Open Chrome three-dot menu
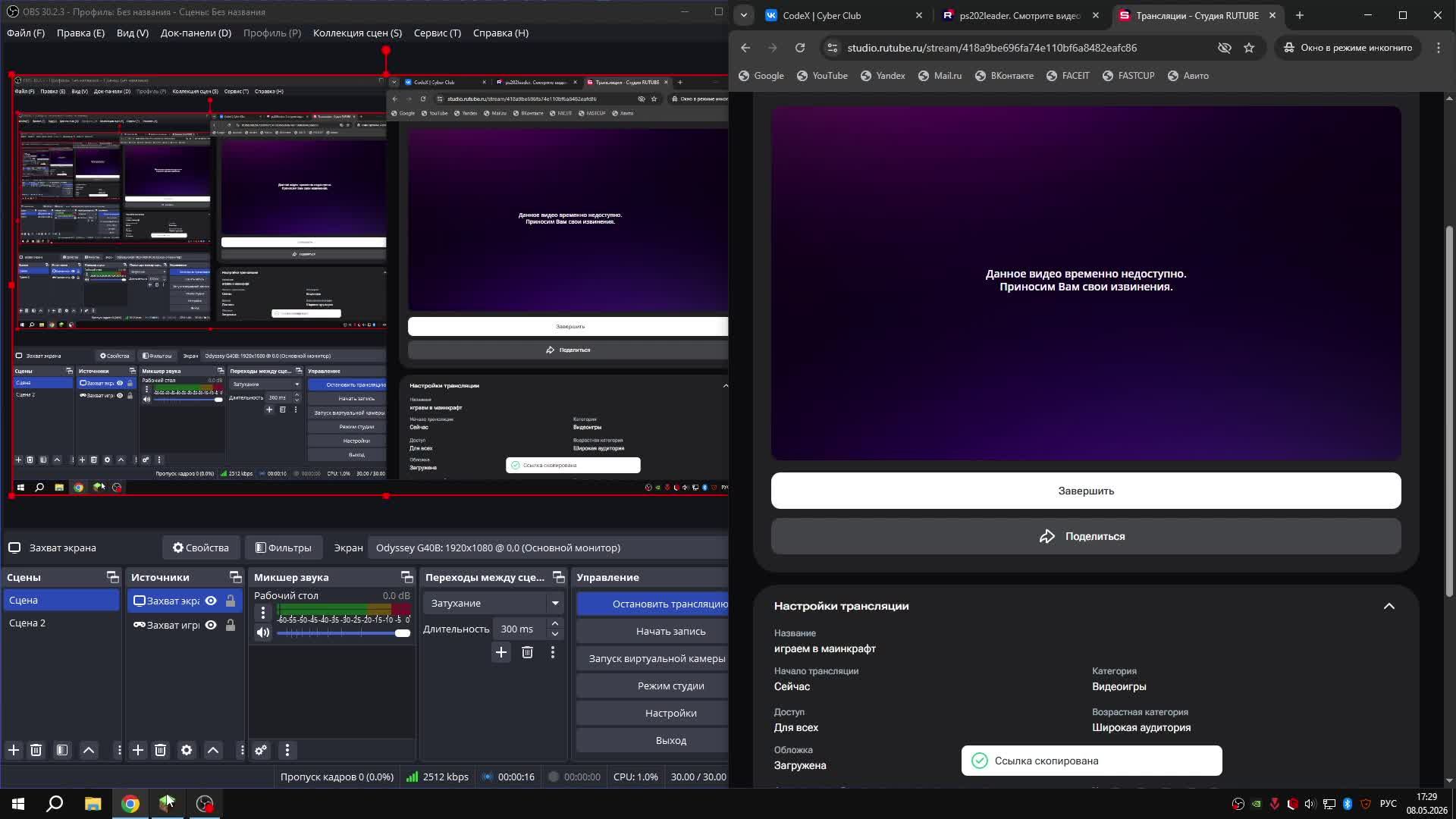The image size is (1456, 819). coord(1439,48)
